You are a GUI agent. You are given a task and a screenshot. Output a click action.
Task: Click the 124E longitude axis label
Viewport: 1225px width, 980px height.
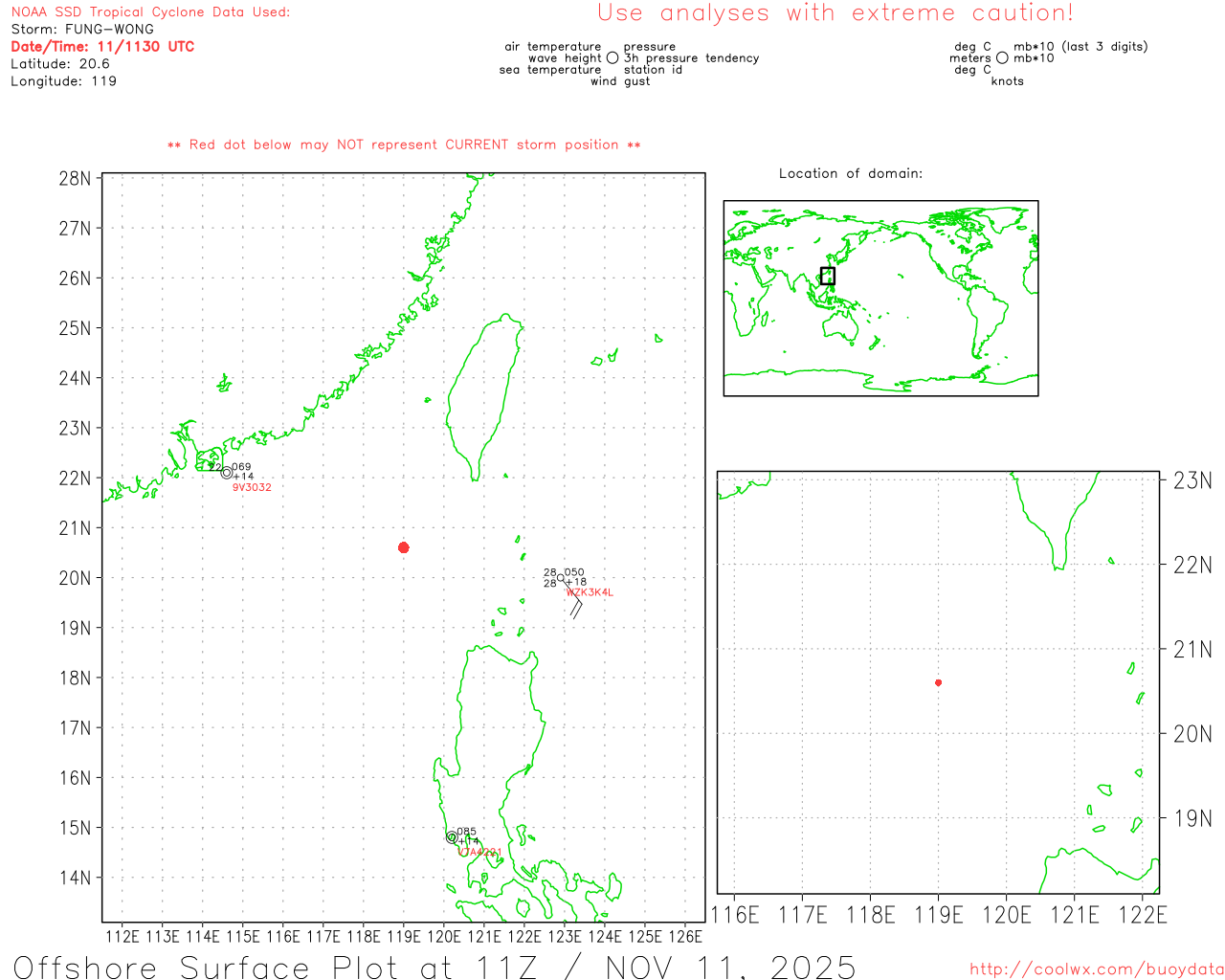click(605, 937)
